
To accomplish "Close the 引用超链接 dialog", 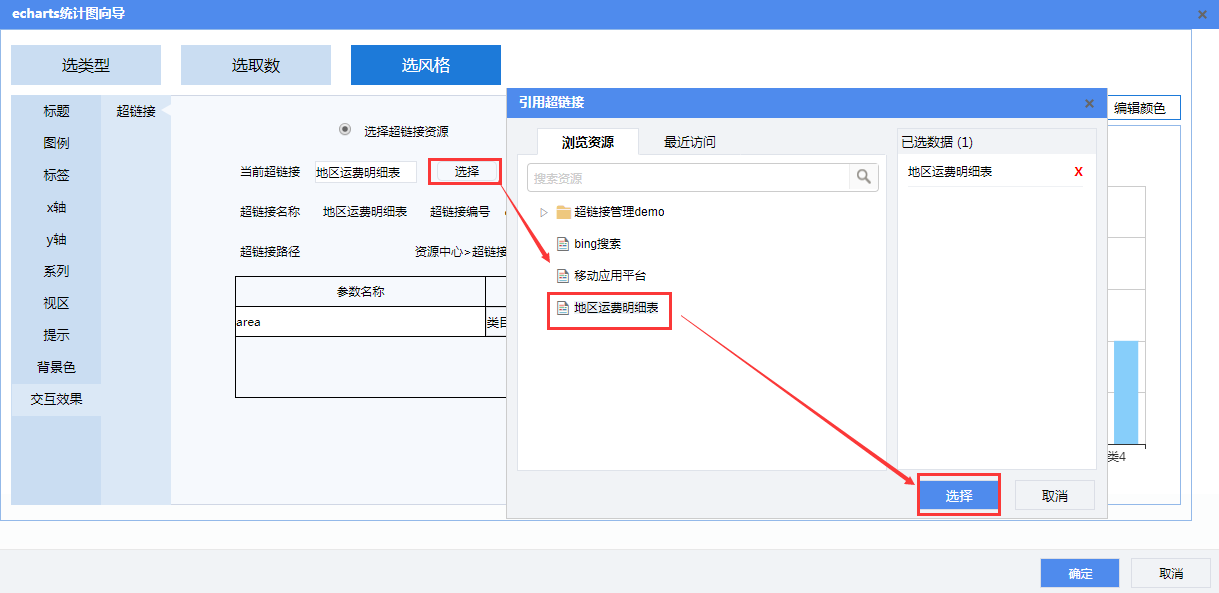I will point(1089,103).
